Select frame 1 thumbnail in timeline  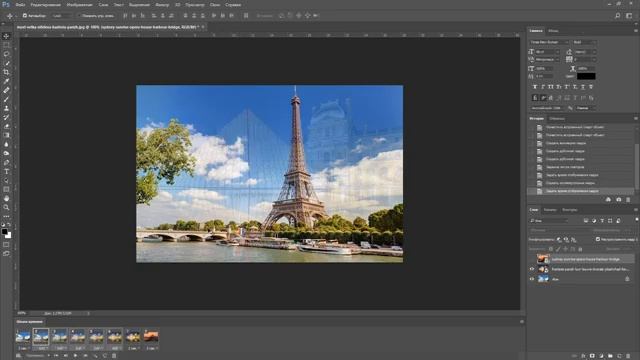[x=23, y=336]
